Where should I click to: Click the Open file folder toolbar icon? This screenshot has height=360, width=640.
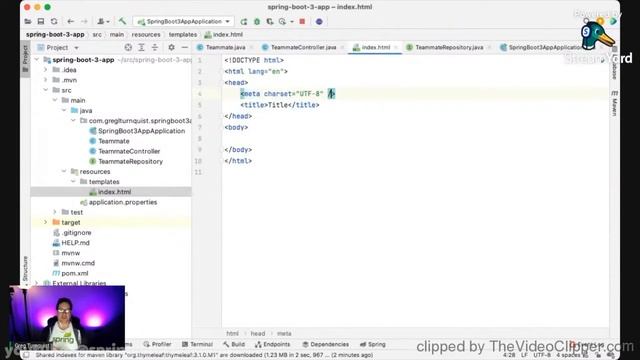[28, 21]
